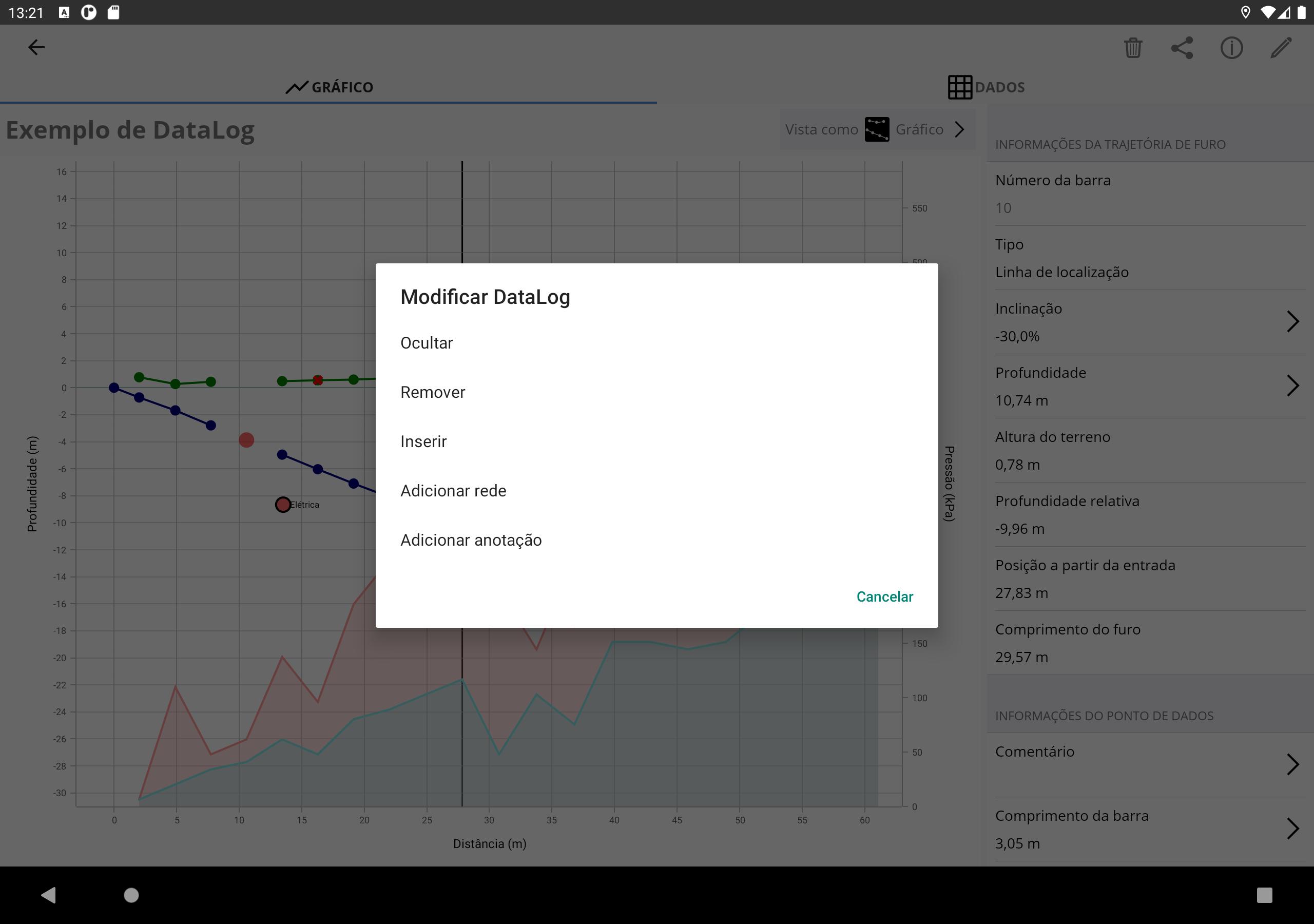Switch to the DADOS tab

pyautogui.click(x=985, y=87)
